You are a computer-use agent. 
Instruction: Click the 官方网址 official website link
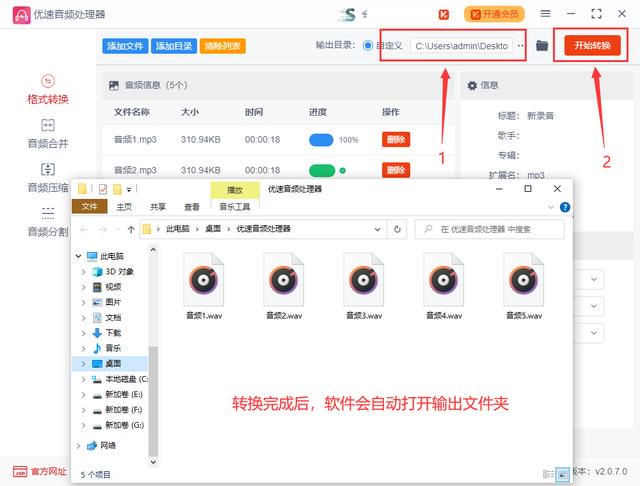pos(40,472)
